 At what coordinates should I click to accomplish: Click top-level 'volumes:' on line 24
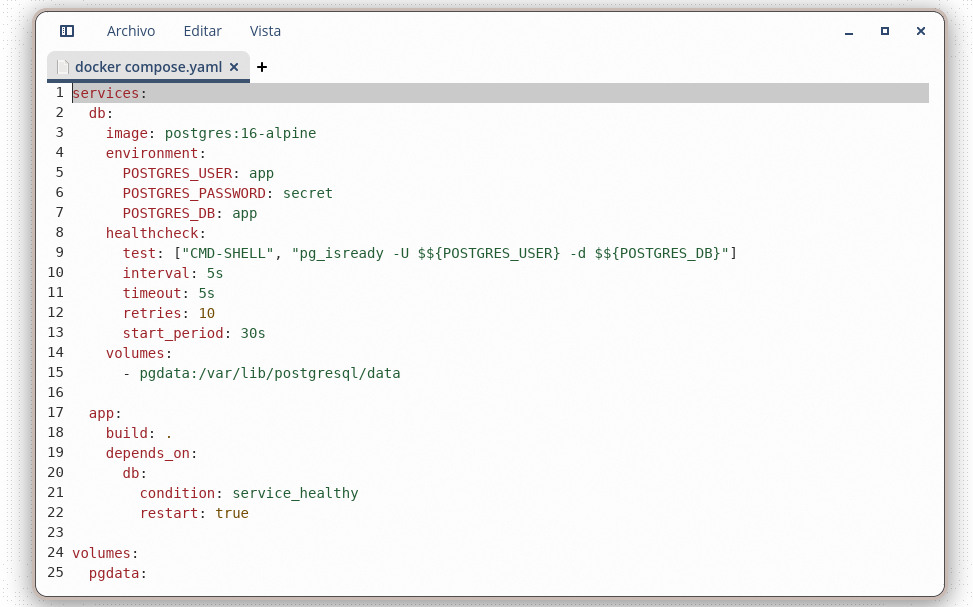tap(105, 553)
